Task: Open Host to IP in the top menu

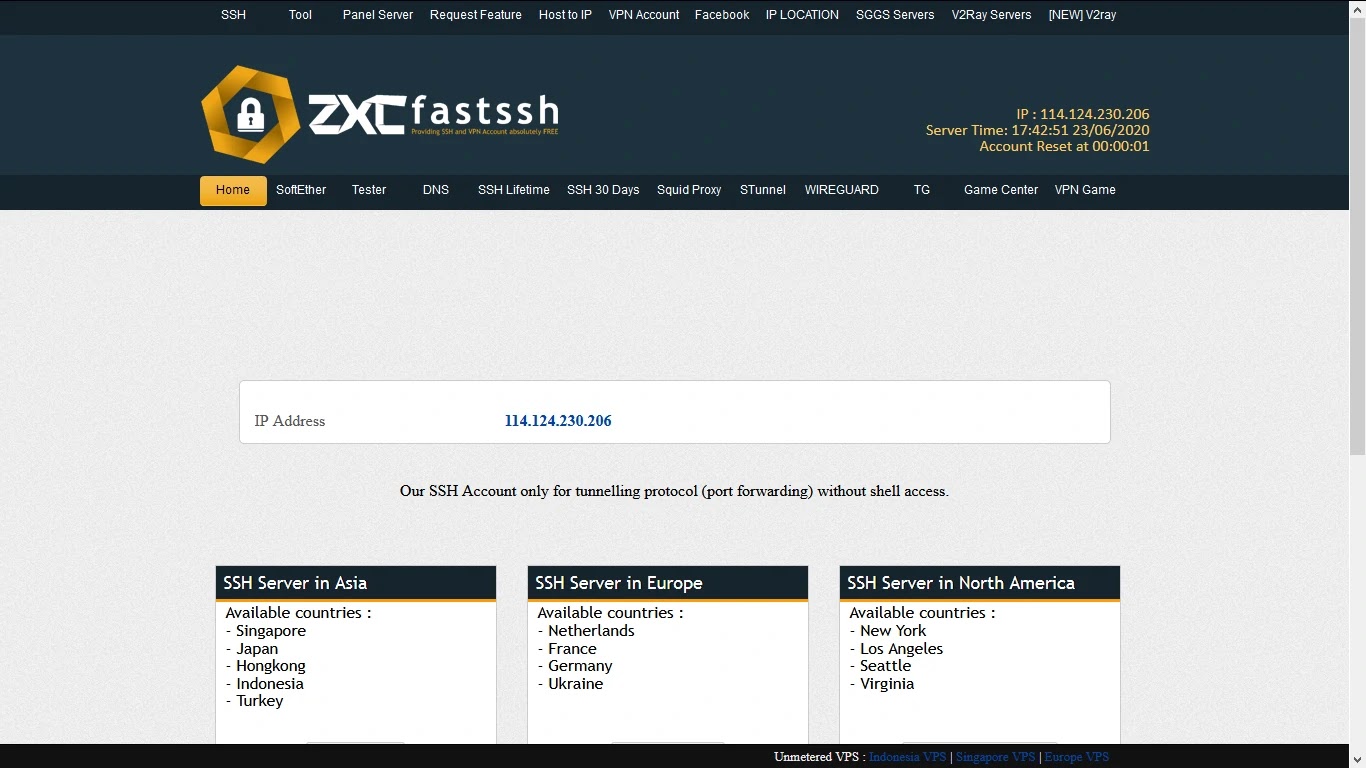Action: point(565,15)
